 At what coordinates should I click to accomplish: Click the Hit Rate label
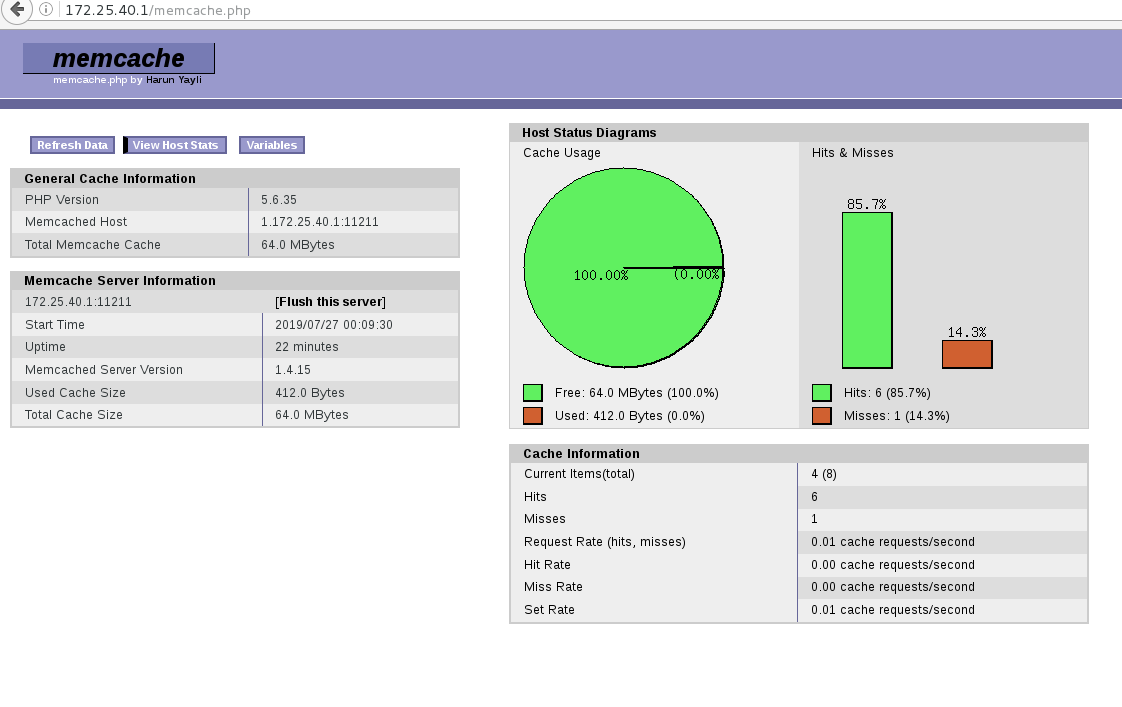point(547,565)
